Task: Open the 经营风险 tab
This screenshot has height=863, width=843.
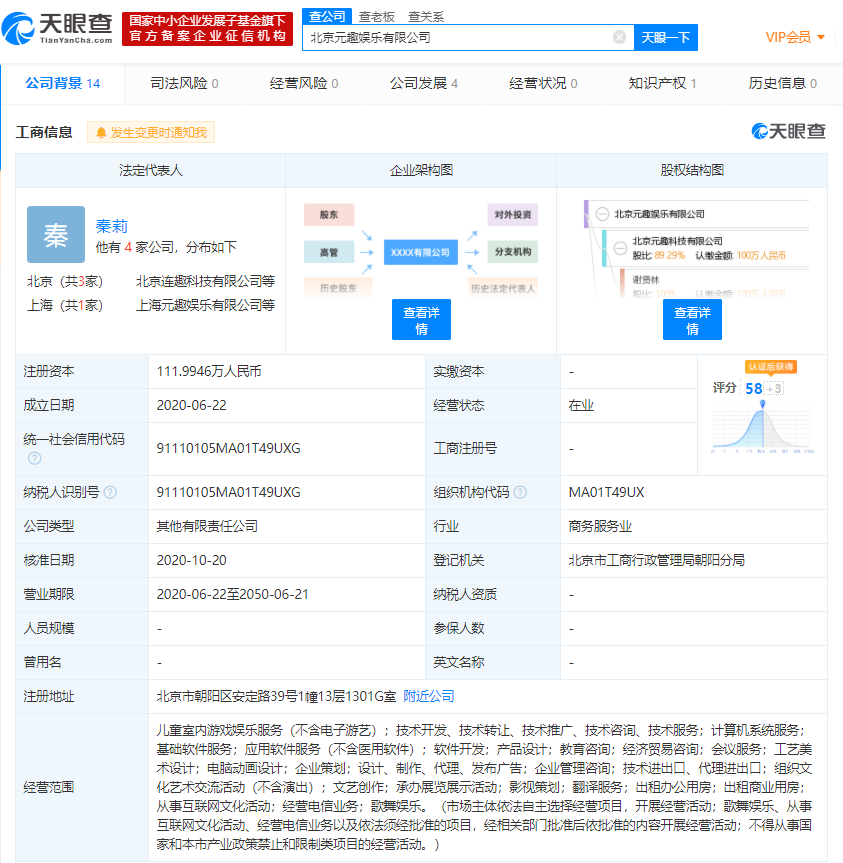Action: 304,83
